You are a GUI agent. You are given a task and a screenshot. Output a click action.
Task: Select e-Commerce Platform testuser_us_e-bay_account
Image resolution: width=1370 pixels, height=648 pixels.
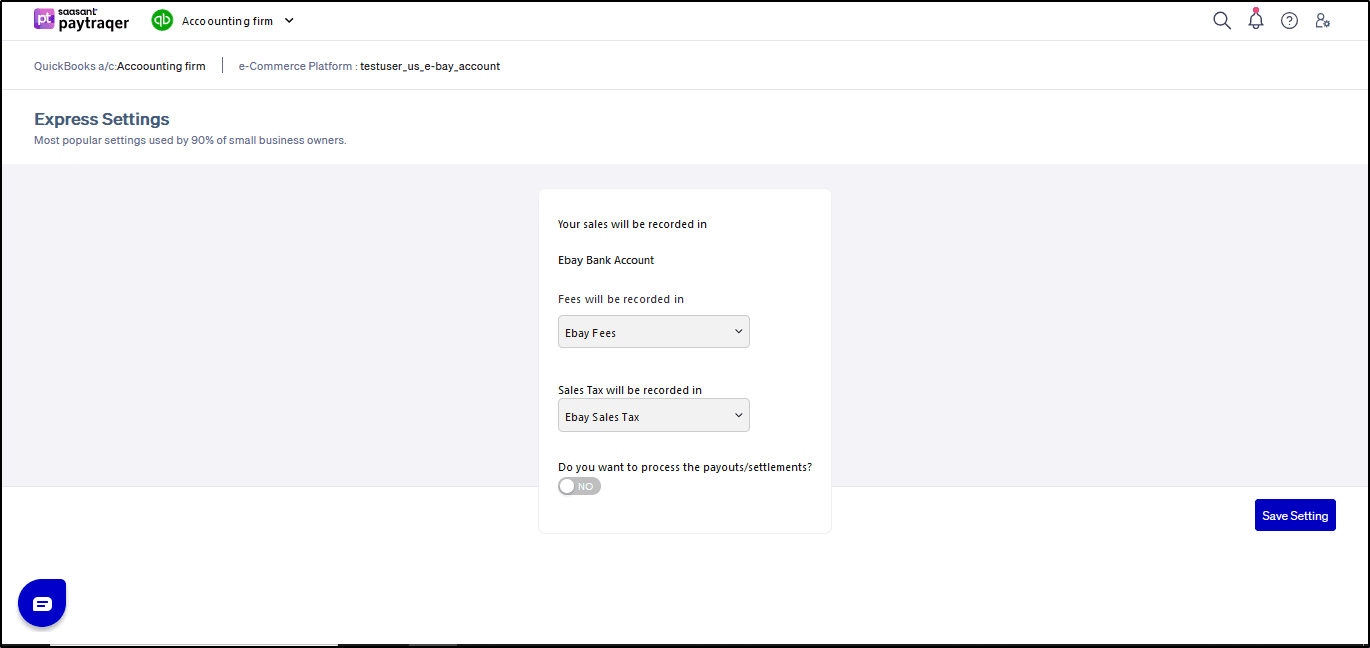click(369, 66)
